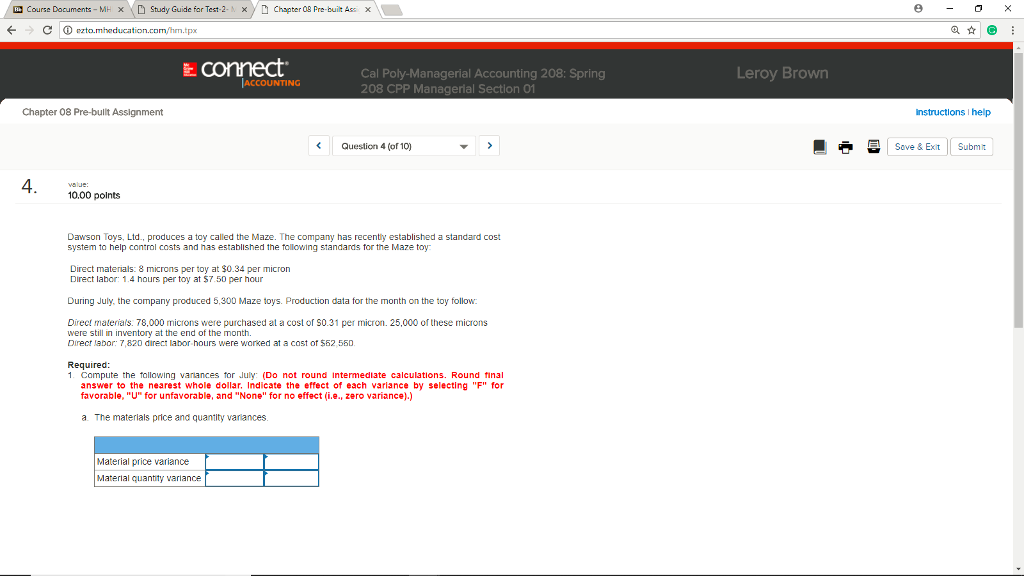Click the McGraw-Hill Connect logo
Image resolution: width=1024 pixels, height=576 pixels.
click(x=242, y=73)
